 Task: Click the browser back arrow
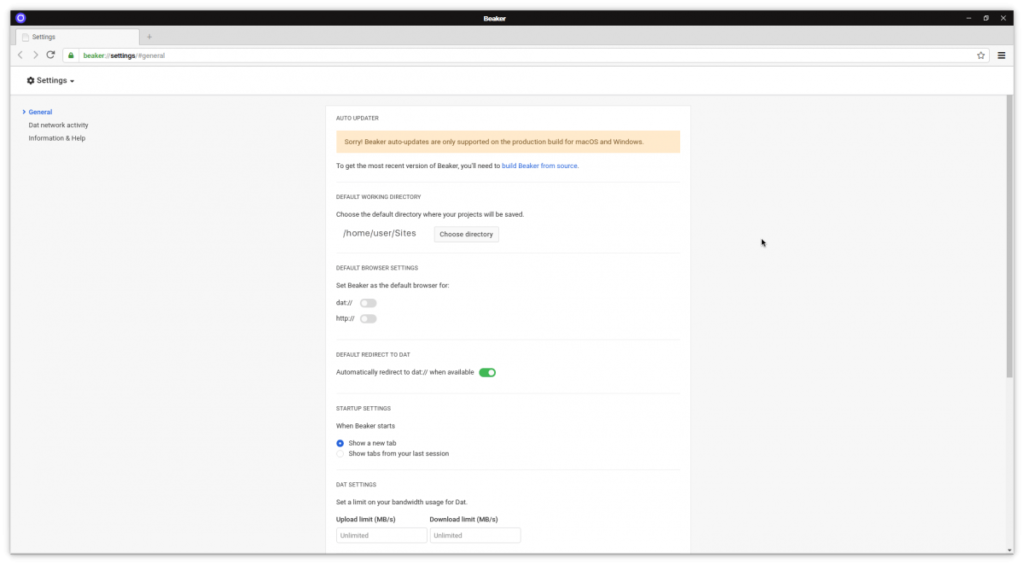20,56
